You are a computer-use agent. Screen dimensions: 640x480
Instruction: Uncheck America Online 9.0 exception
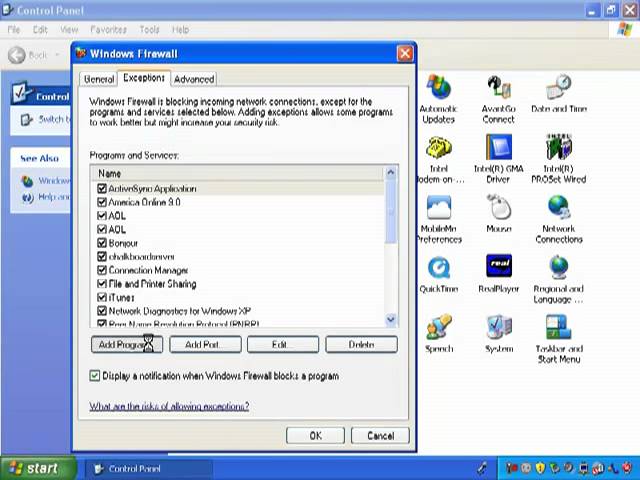(x=102, y=202)
